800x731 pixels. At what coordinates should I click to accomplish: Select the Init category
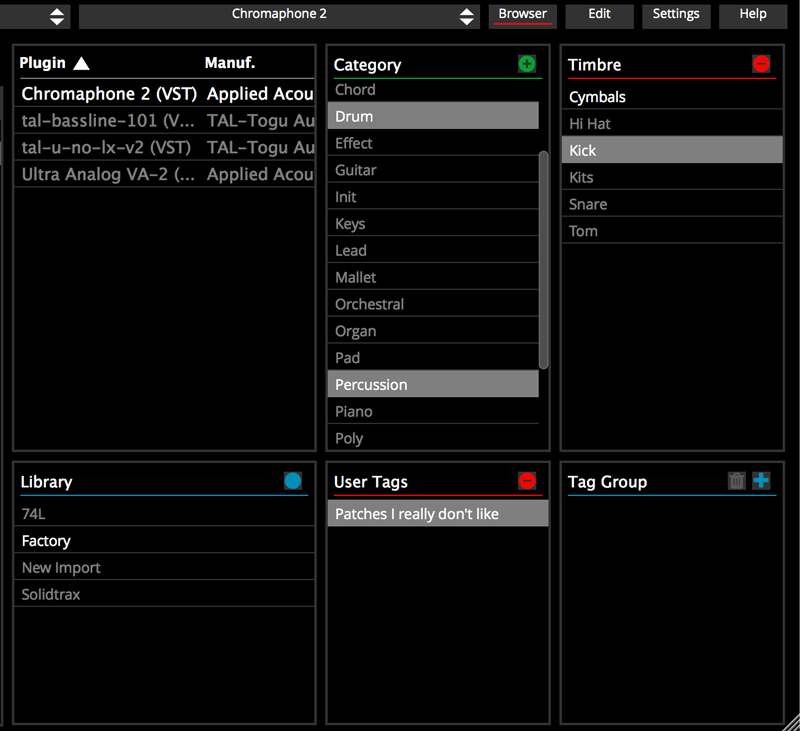coord(433,196)
